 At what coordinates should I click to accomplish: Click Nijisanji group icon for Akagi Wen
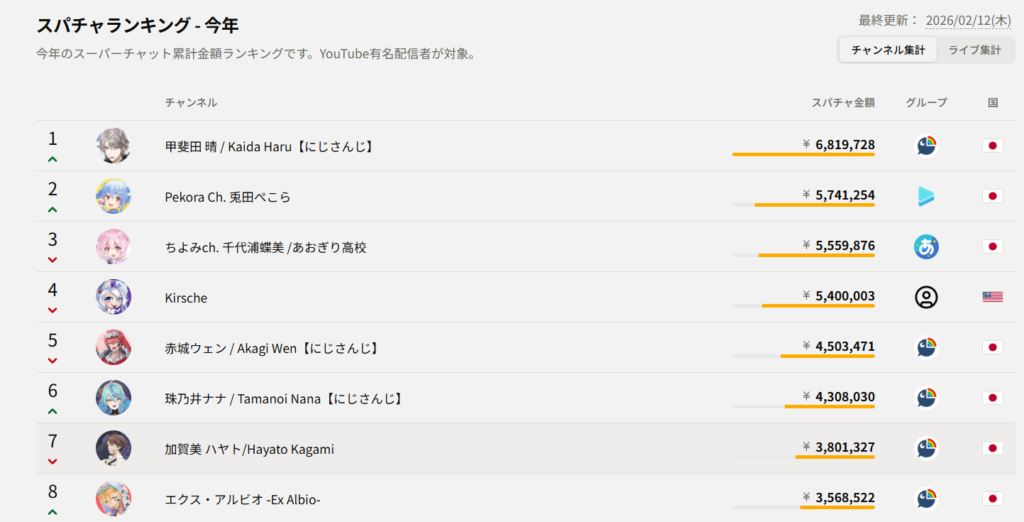point(926,347)
